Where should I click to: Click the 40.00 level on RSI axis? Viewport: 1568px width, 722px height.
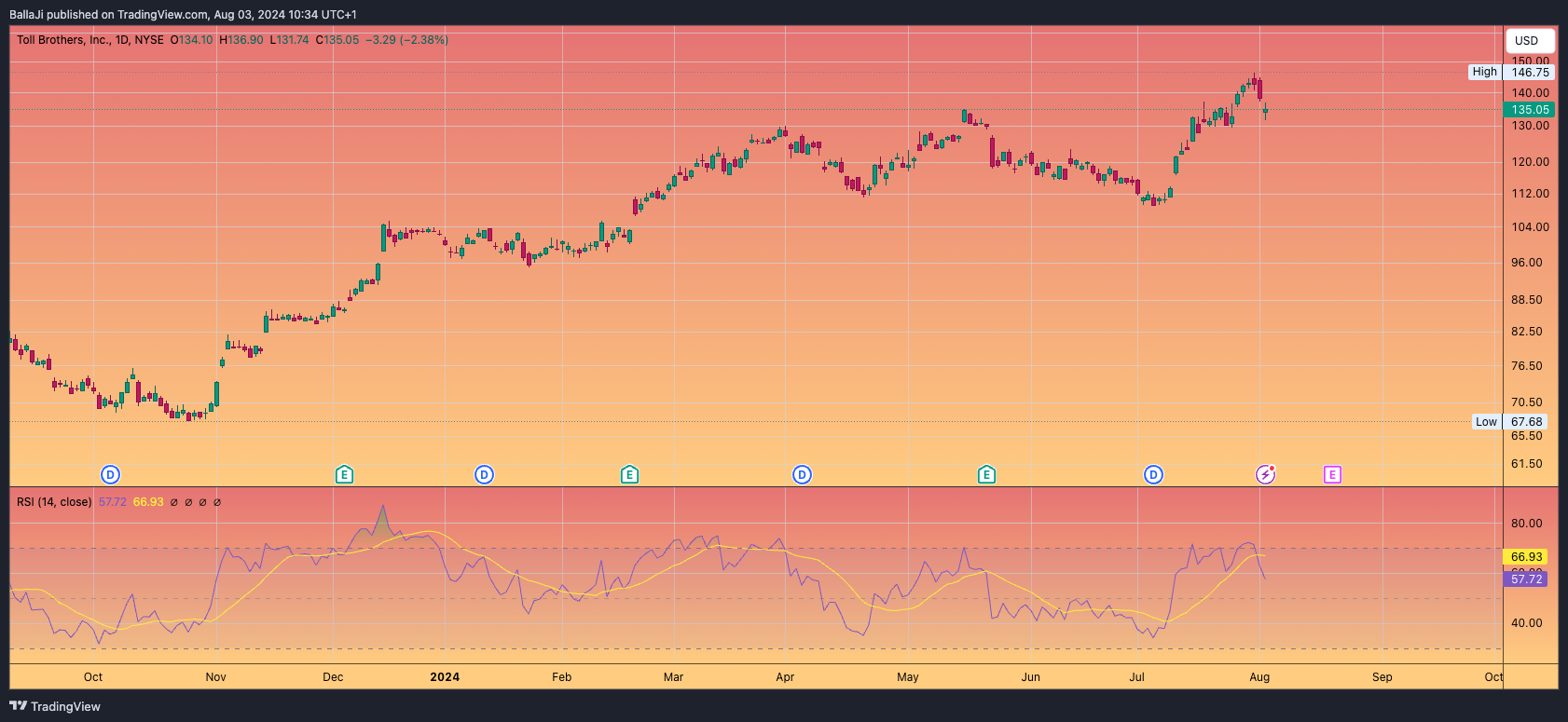[x=1526, y=623]
